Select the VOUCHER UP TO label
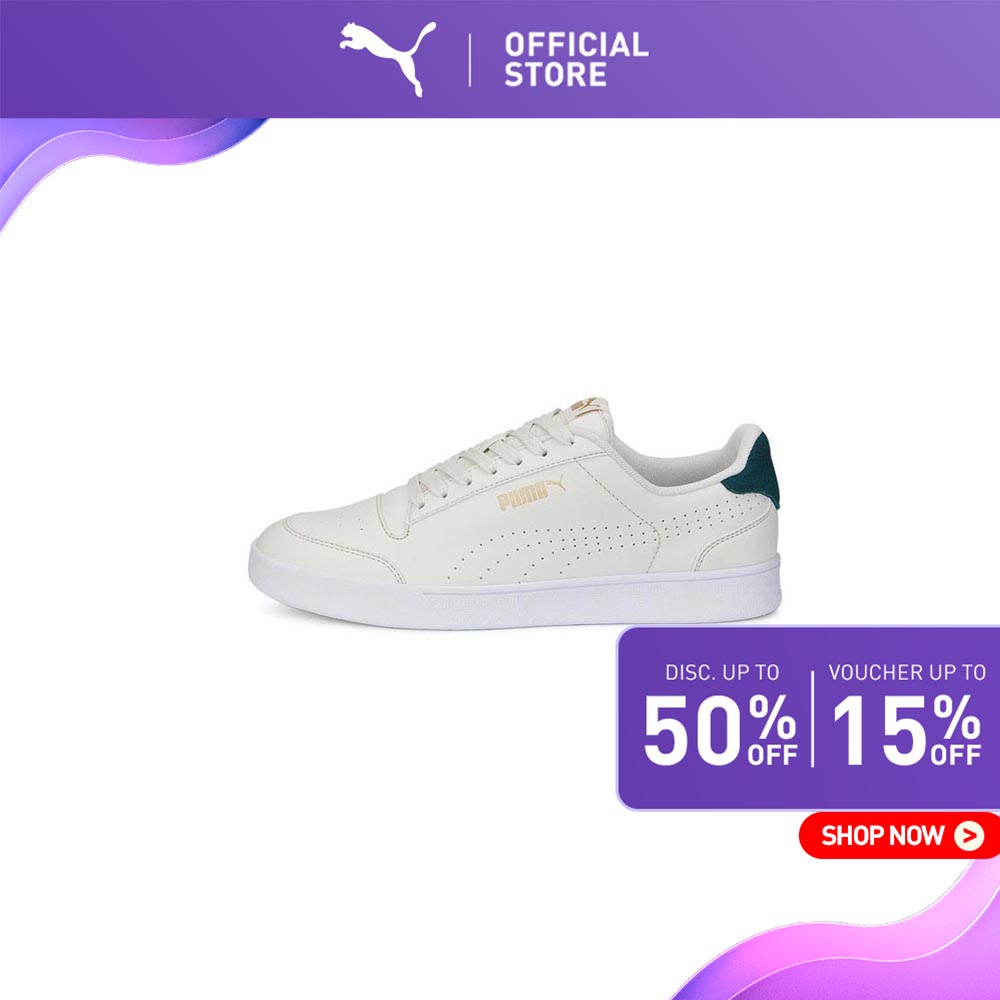 click(907, 672)
